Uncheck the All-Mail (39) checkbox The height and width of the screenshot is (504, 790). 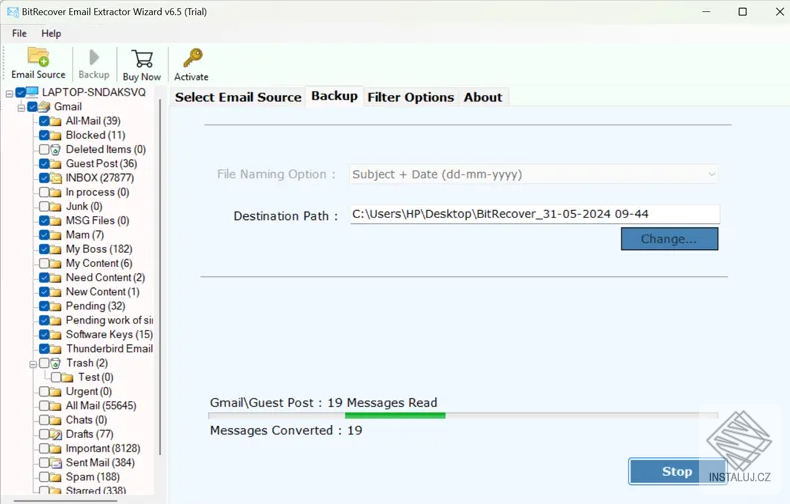click(x=44, y=121)
